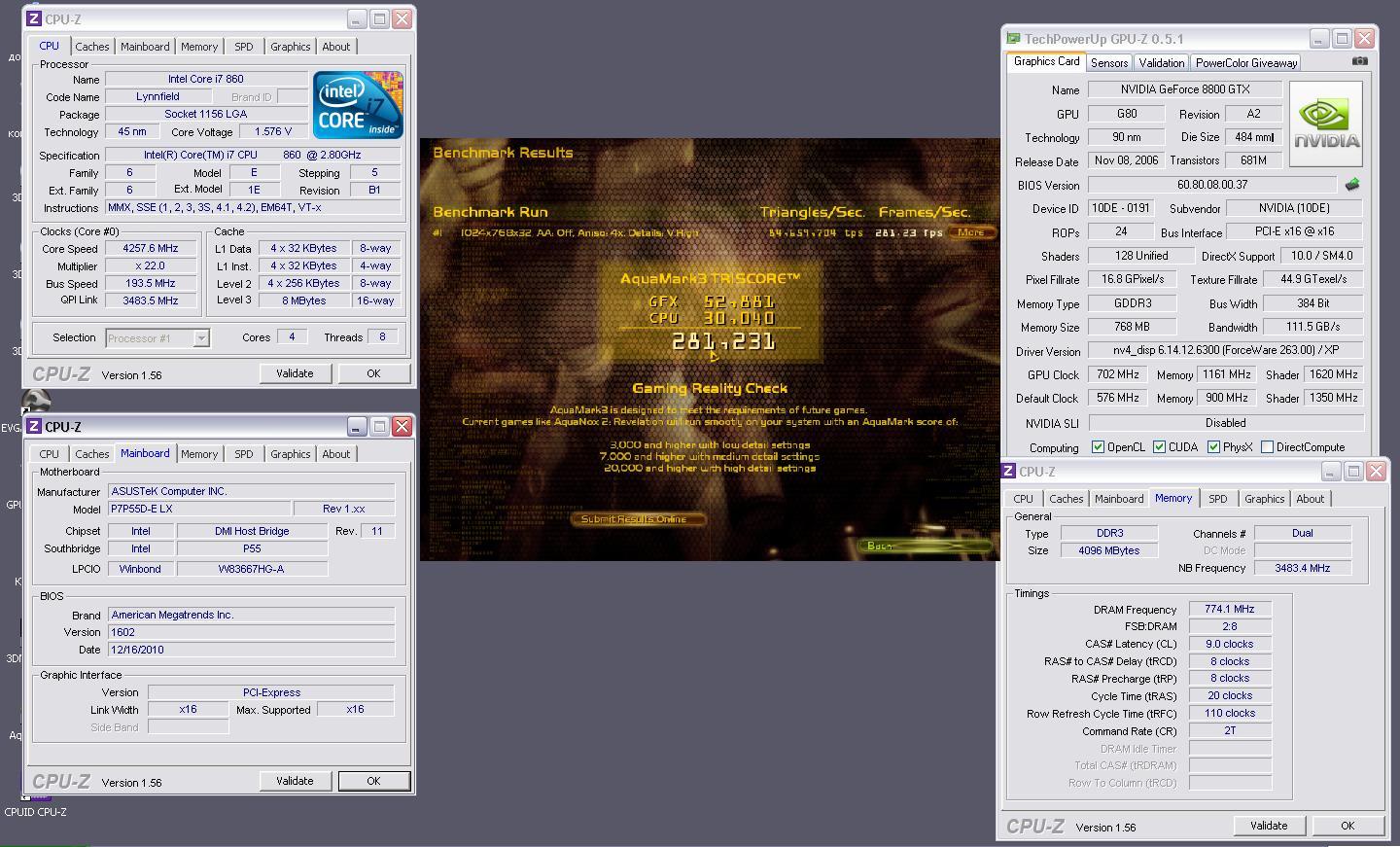
Task: Open Caches tab in Memory CPU-Z window
Action: tap(1067, 499)
